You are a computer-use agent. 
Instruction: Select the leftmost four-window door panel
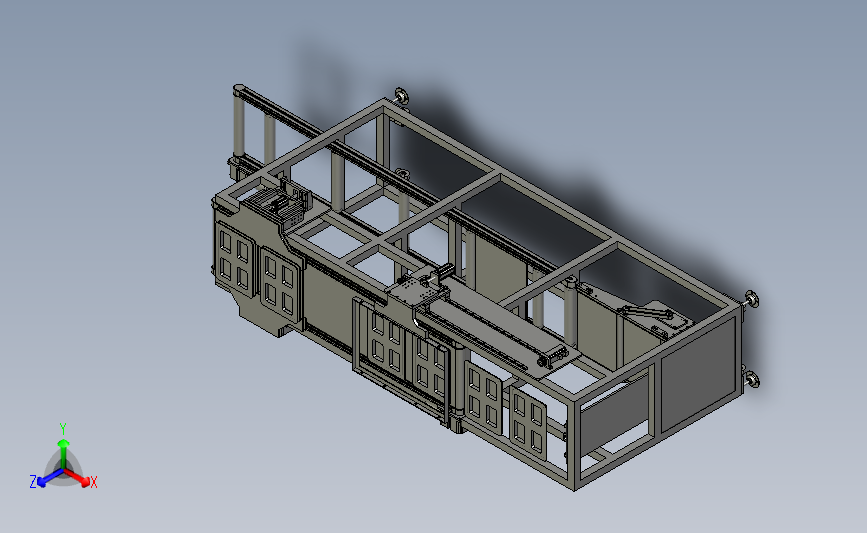tap(234, 259)
